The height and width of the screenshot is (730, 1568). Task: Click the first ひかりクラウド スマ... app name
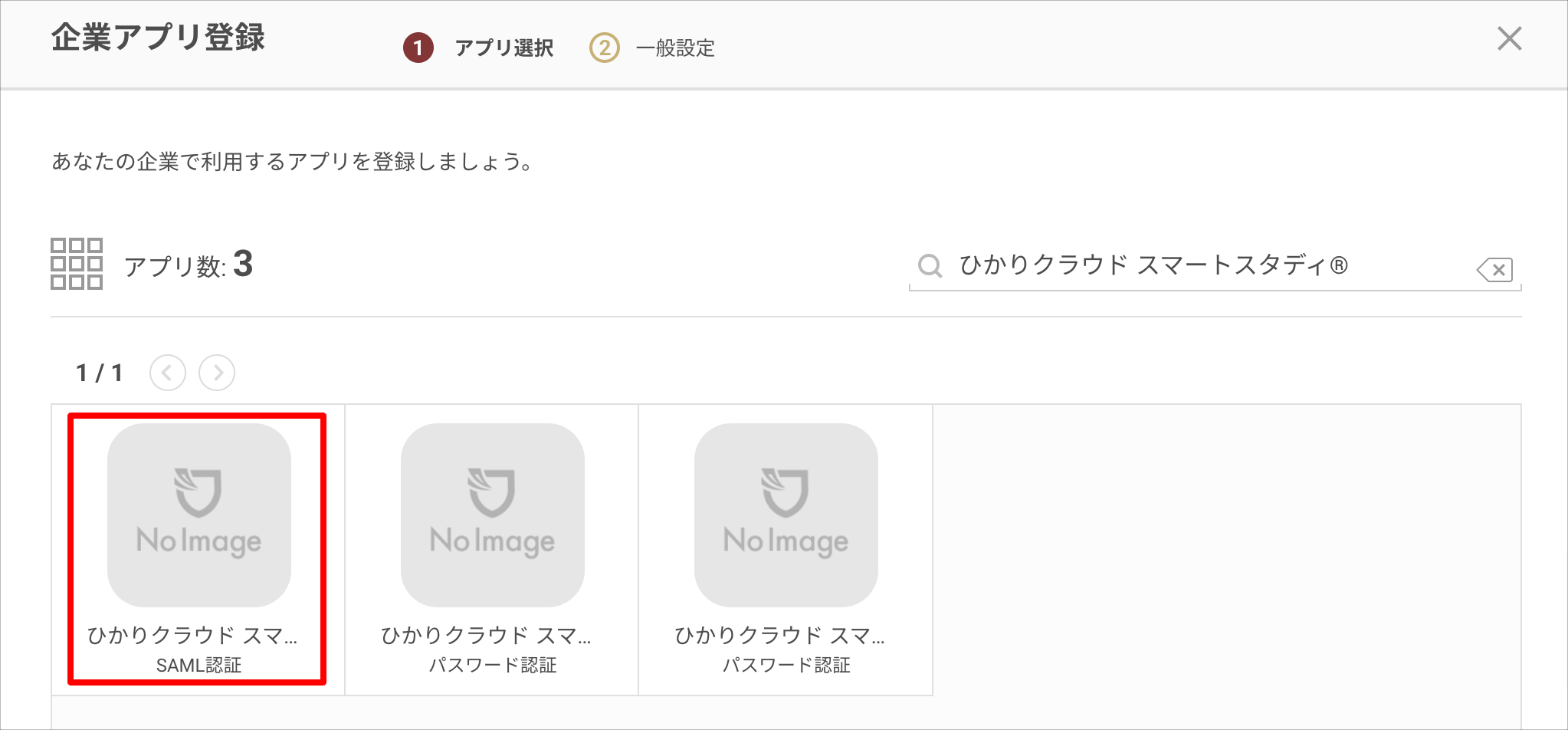coord(192,636)
